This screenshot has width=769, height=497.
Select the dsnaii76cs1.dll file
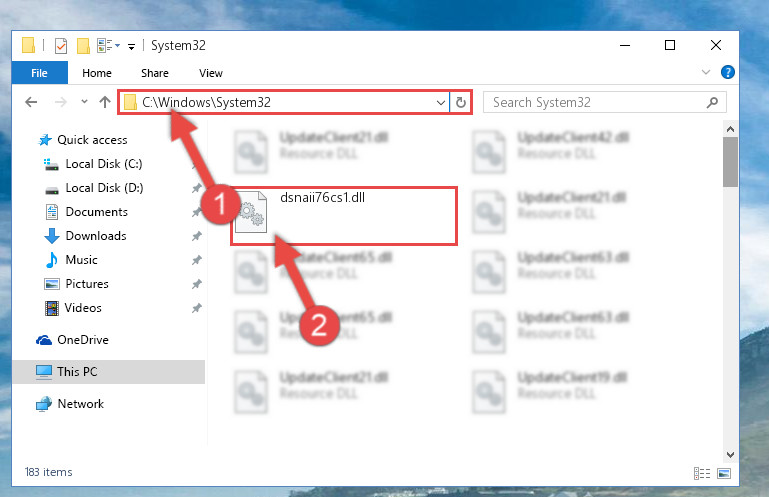click(344, 216)
